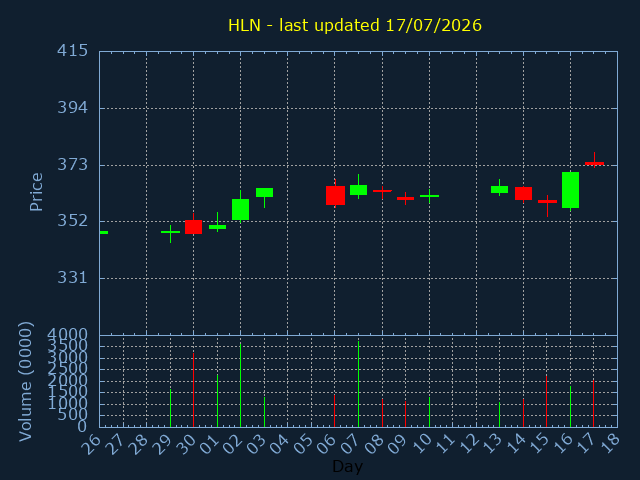Click the 331 price axis label
The image size is (640, 480).
[72, 278]
